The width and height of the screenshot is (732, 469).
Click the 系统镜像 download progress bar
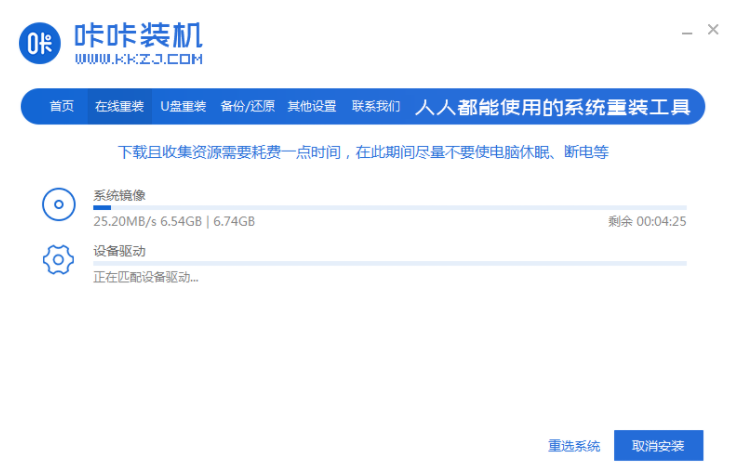[390, 208]
